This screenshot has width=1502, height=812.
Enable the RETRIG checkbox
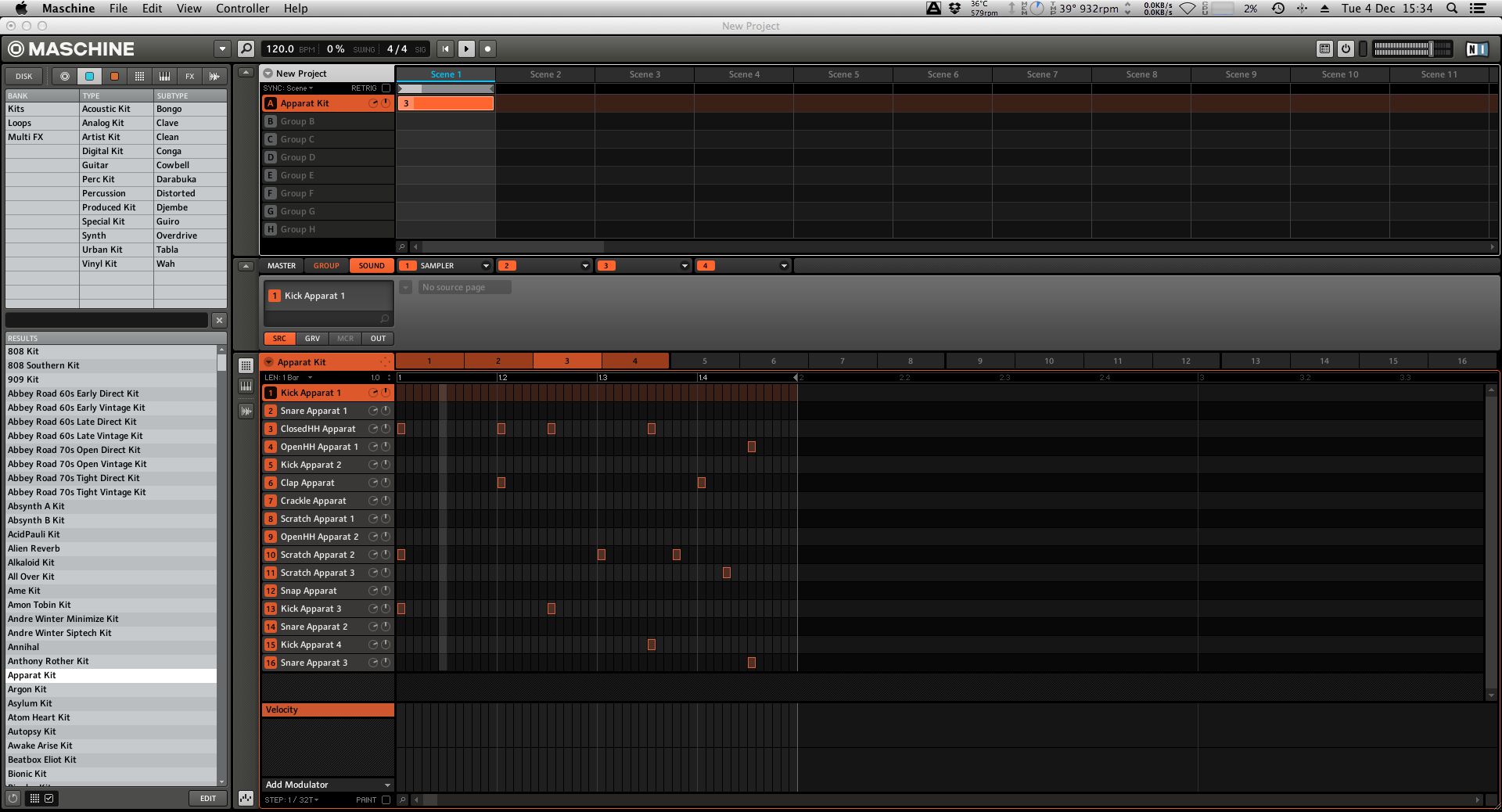pos(386,88)
